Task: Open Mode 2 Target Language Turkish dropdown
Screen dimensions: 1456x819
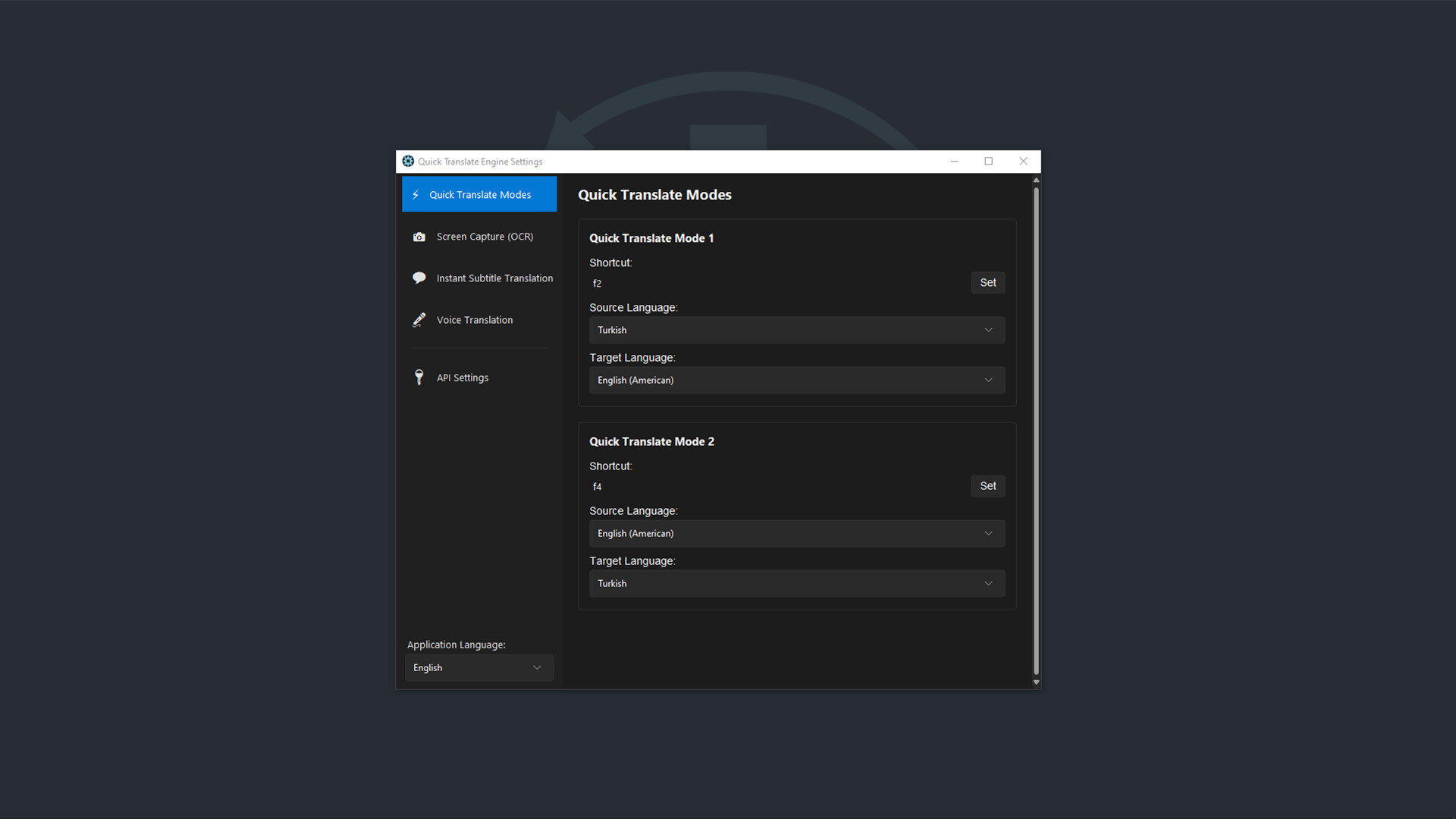Action: (x=796, y=584)
